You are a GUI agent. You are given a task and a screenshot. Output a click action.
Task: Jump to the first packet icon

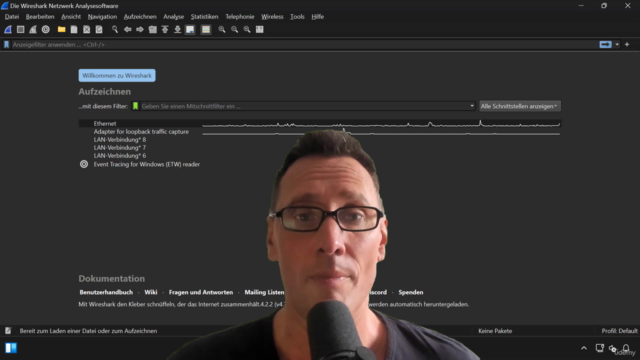[165, 29]
